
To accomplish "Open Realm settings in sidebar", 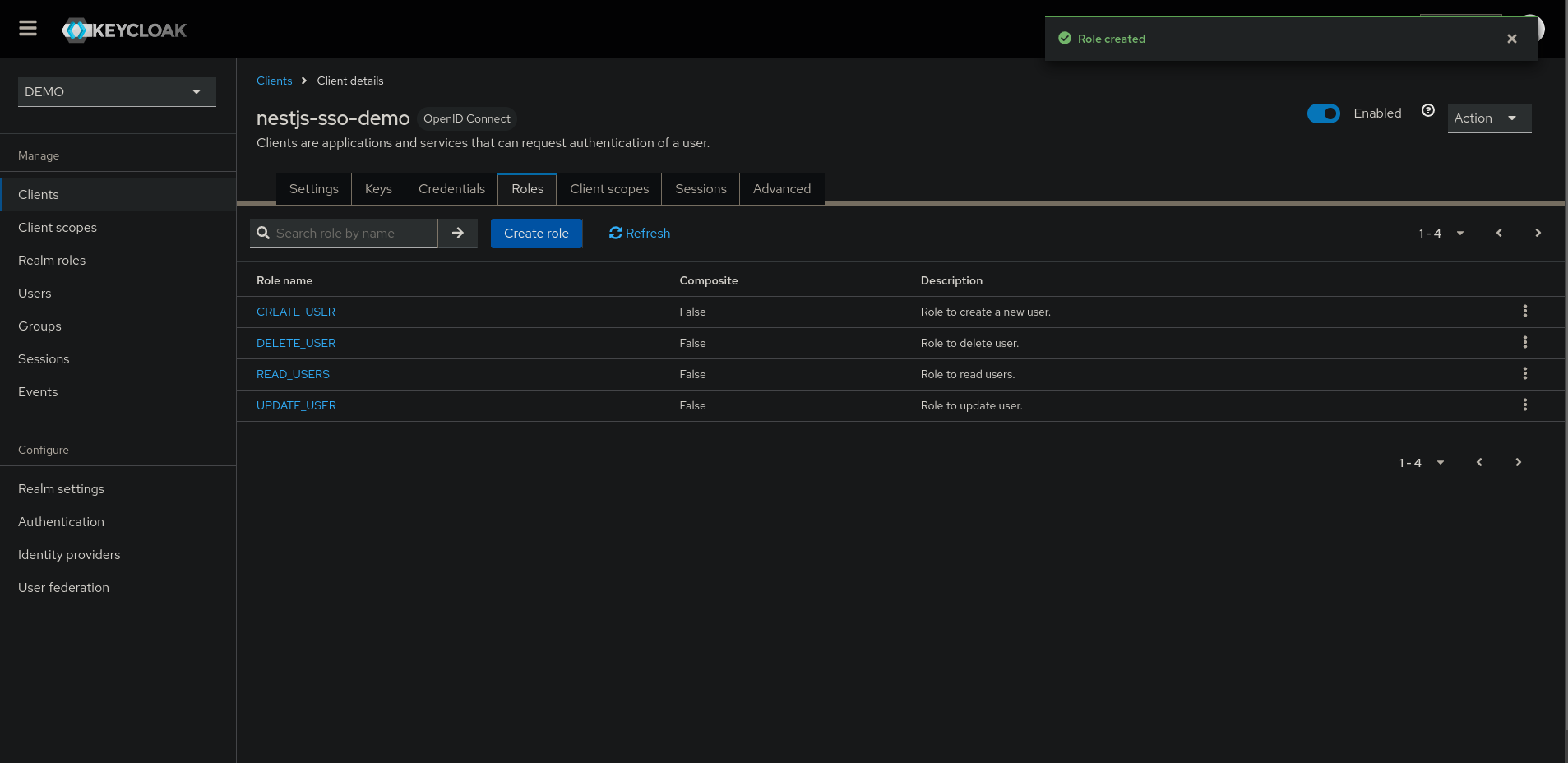I will coord(118,489).
